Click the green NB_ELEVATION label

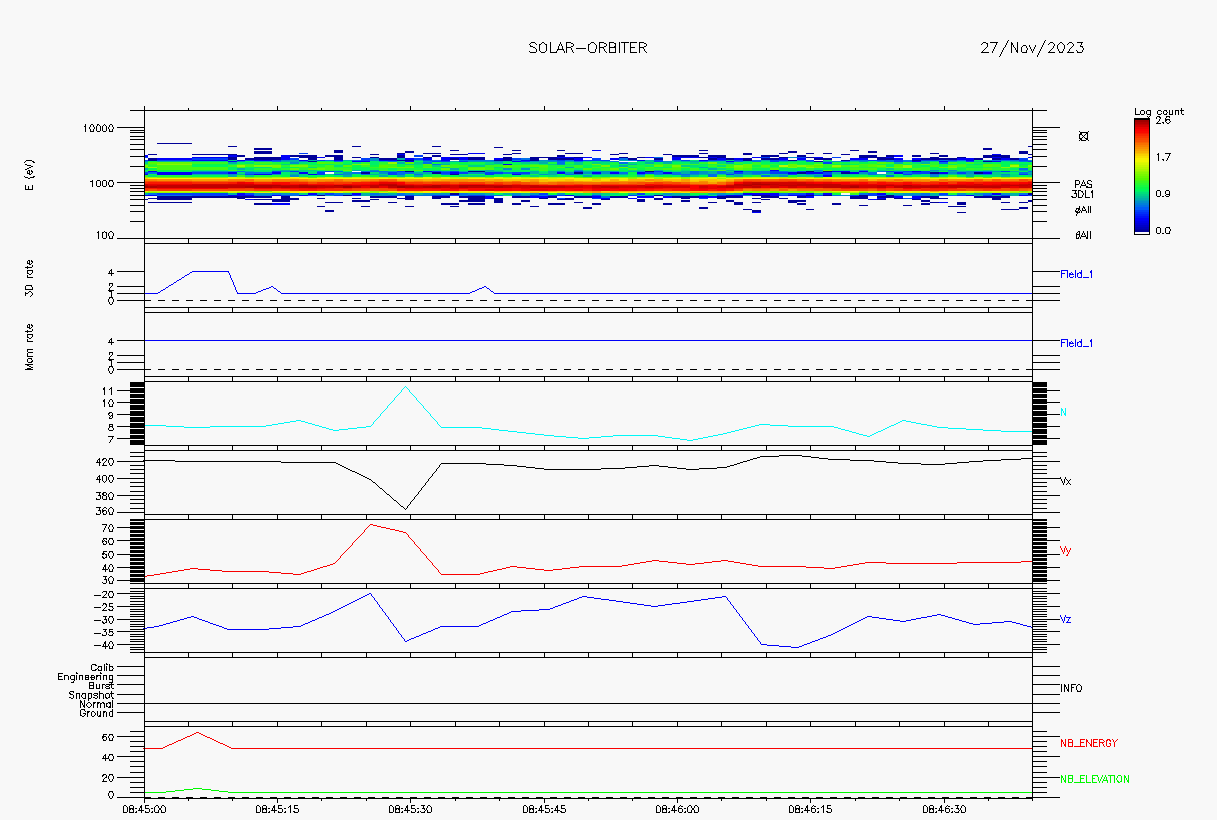(x=1095, y=779)
